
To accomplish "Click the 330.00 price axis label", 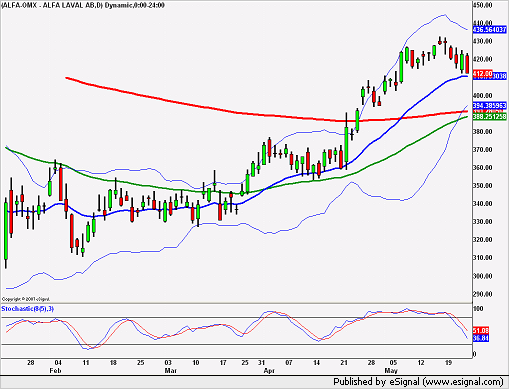I will (482, 221).
